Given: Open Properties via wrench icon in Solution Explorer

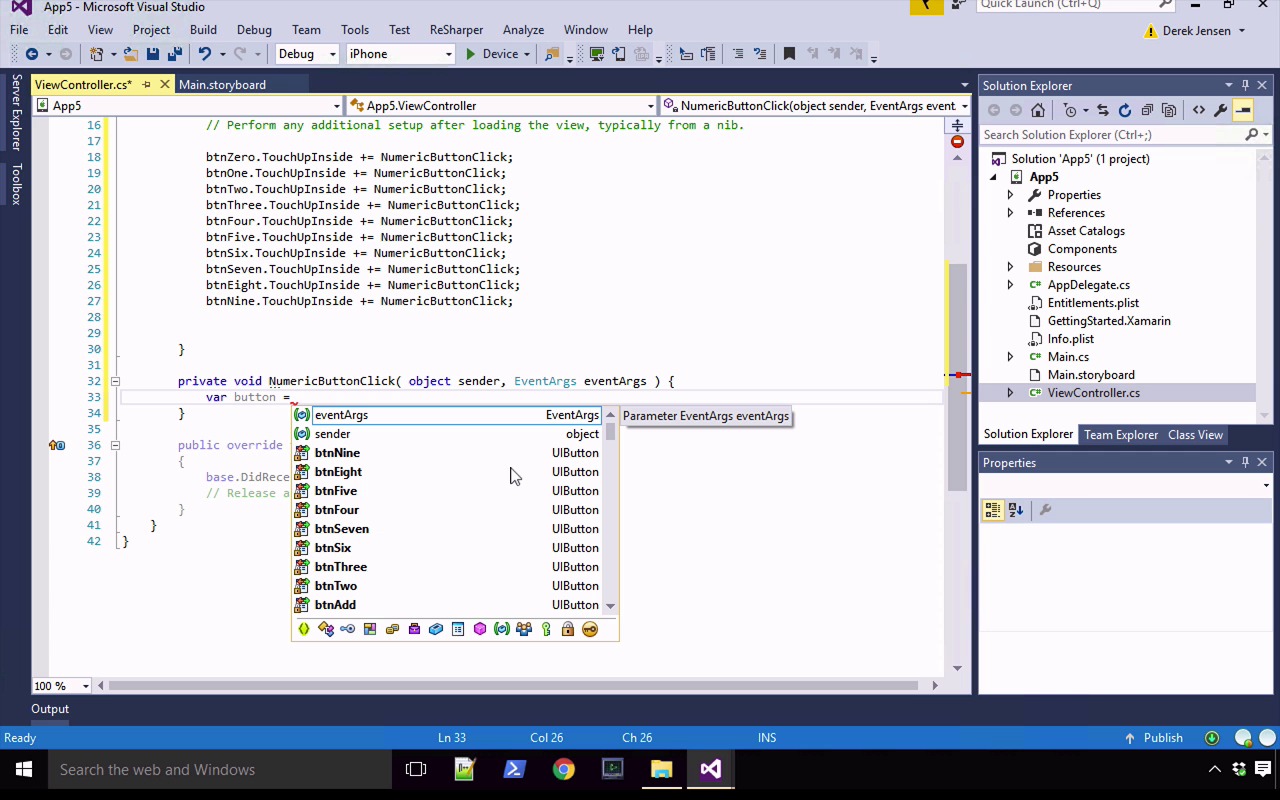Looking at the screenshot, I should pyautogui.click(x=1220, y=110).
